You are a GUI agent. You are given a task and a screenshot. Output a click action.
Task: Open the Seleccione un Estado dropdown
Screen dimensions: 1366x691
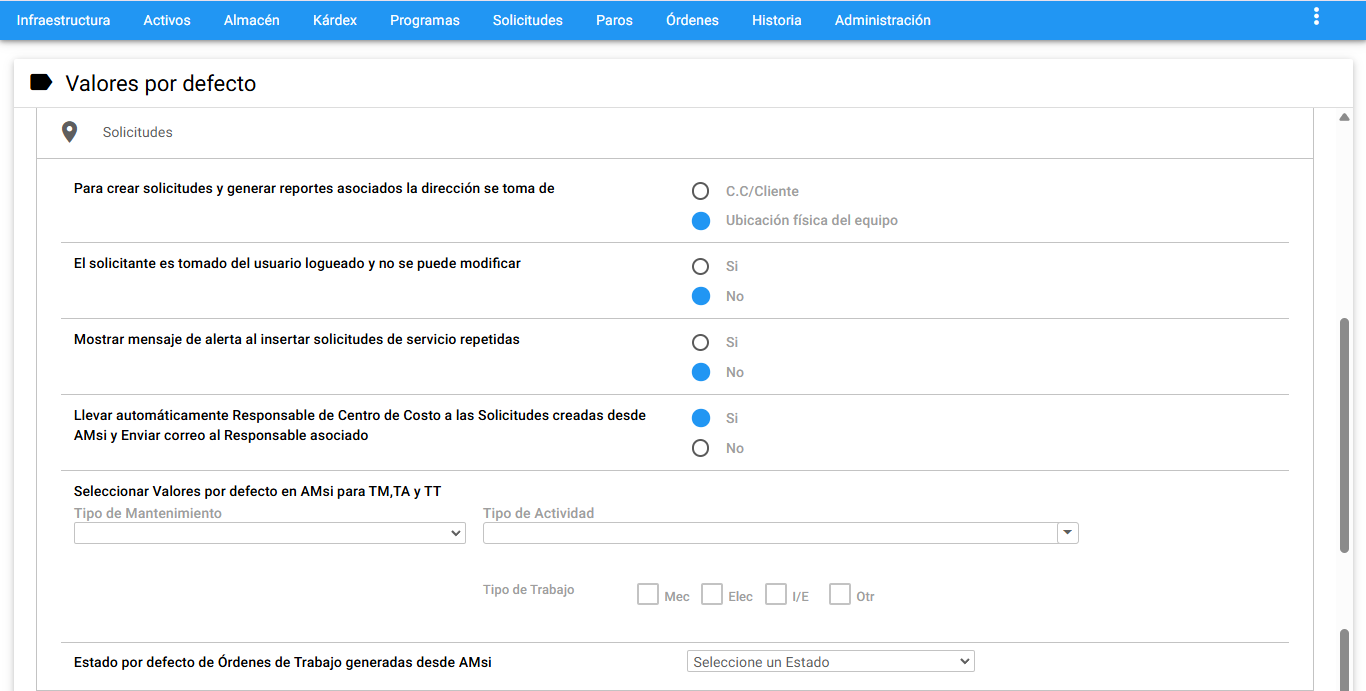(x=831, y=662)
